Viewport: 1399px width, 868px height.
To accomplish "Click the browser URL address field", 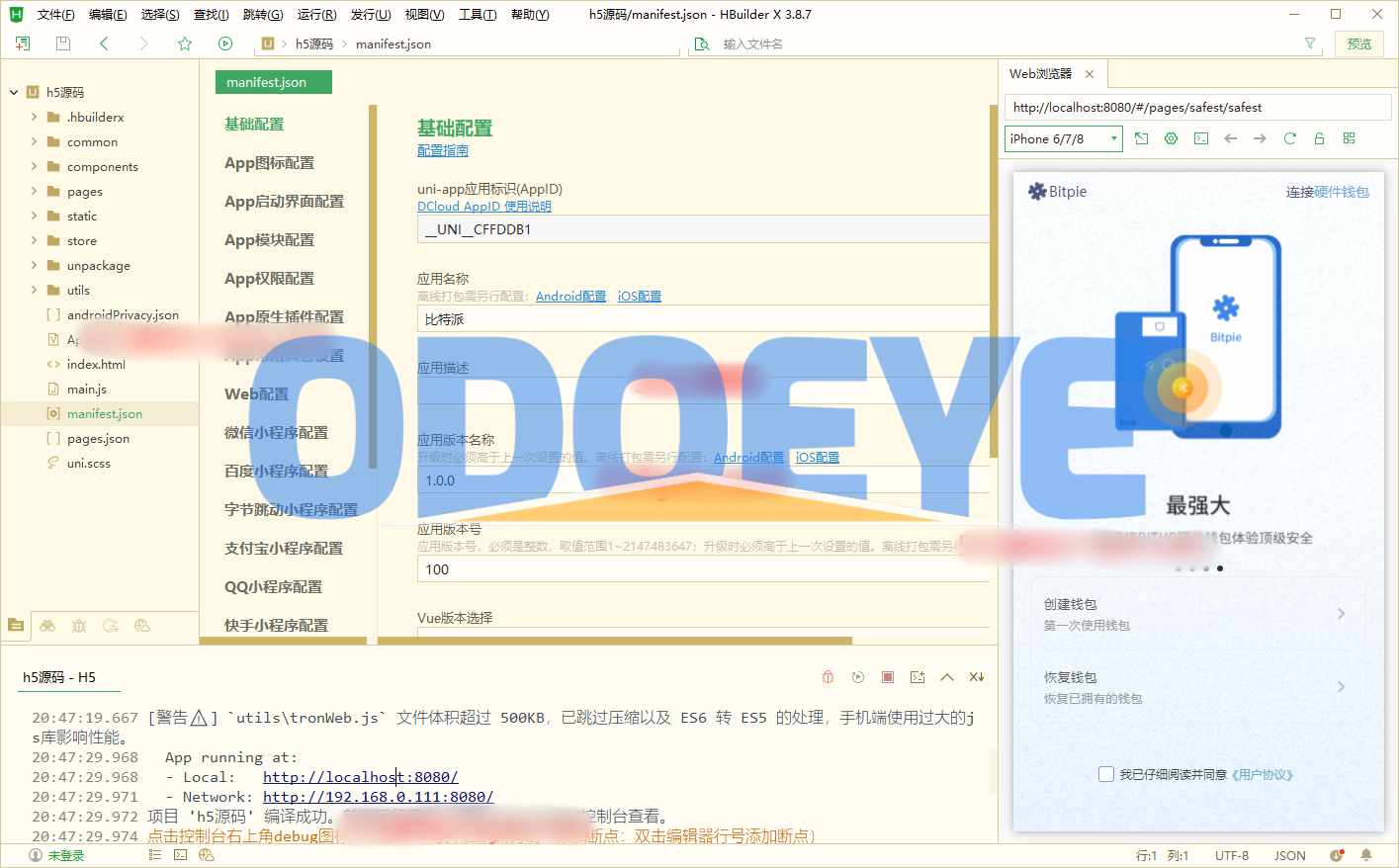I will tap(1198, 107).
